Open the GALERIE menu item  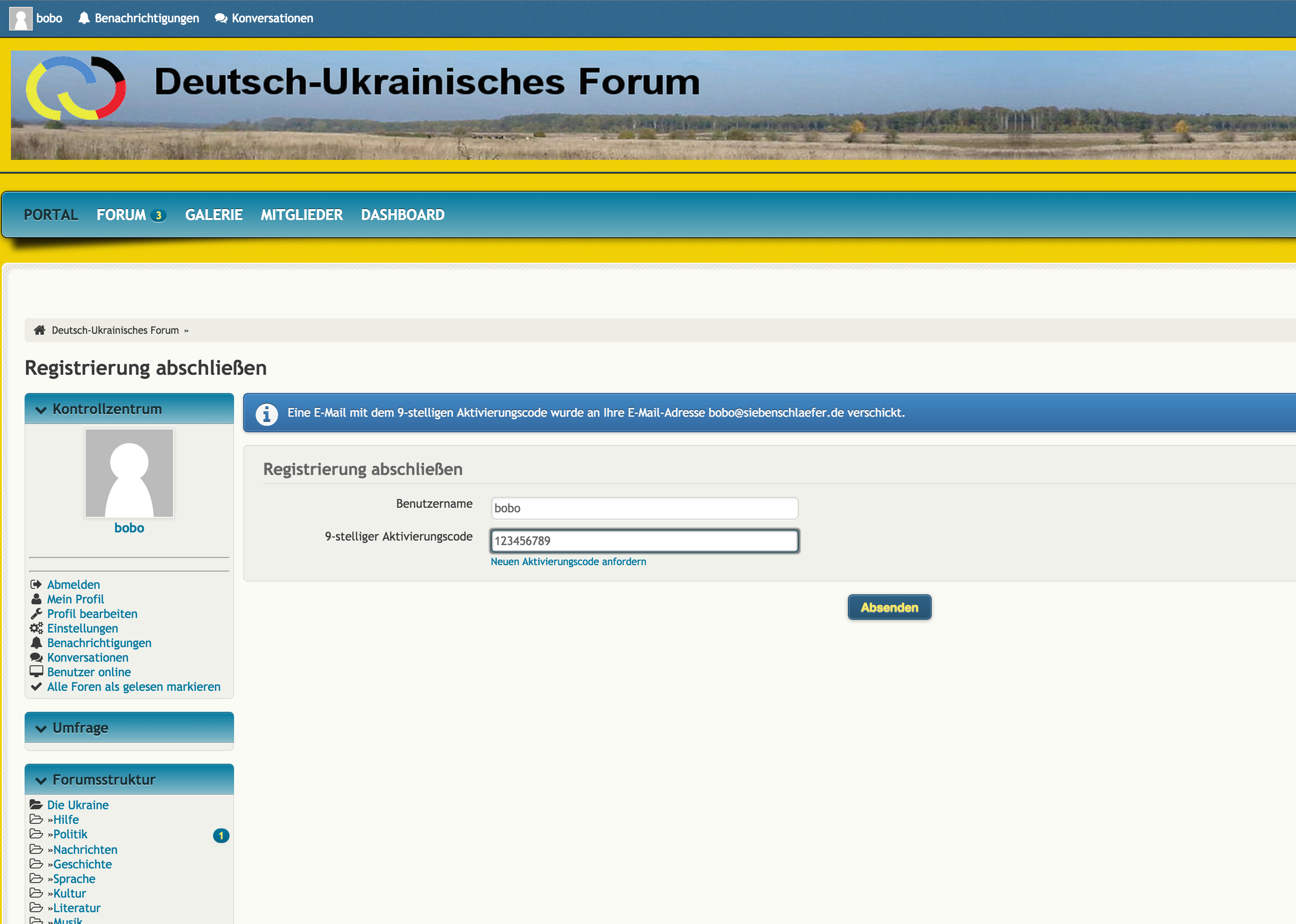coord(214,215)
